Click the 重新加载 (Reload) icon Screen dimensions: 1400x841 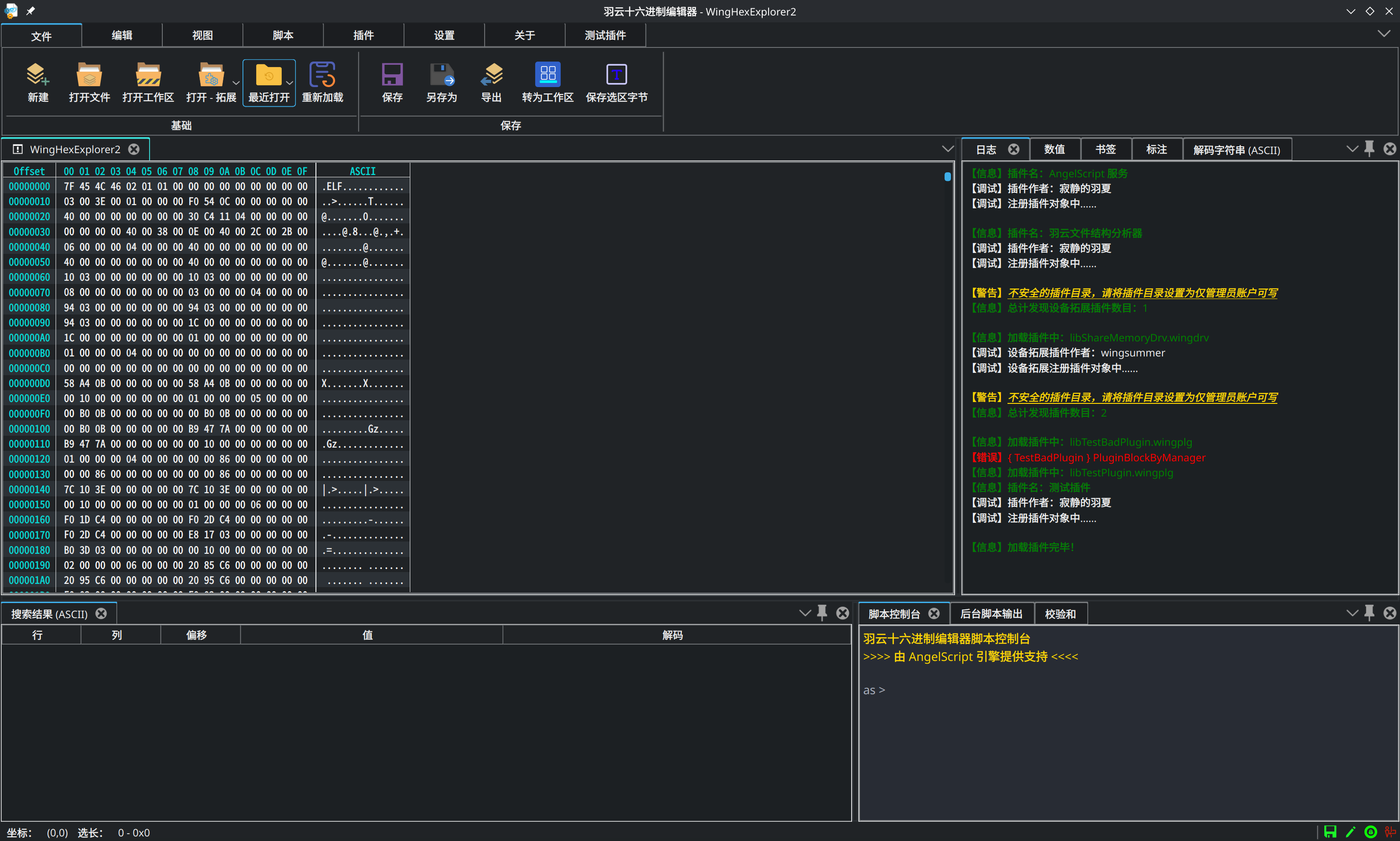[x=322, y=75]
